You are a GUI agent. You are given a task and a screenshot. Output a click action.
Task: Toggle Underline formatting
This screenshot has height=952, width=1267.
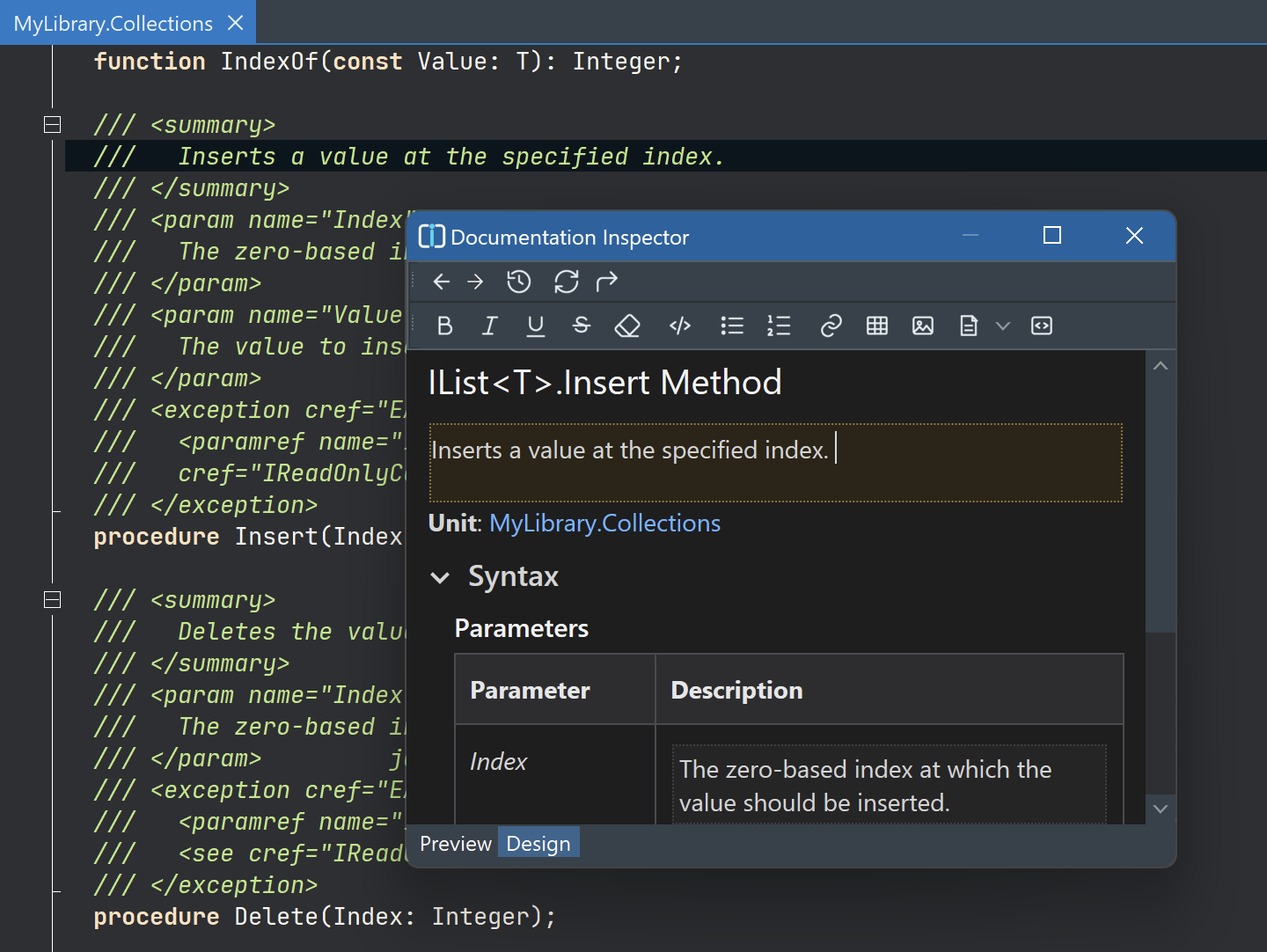(x=535, y=326)
